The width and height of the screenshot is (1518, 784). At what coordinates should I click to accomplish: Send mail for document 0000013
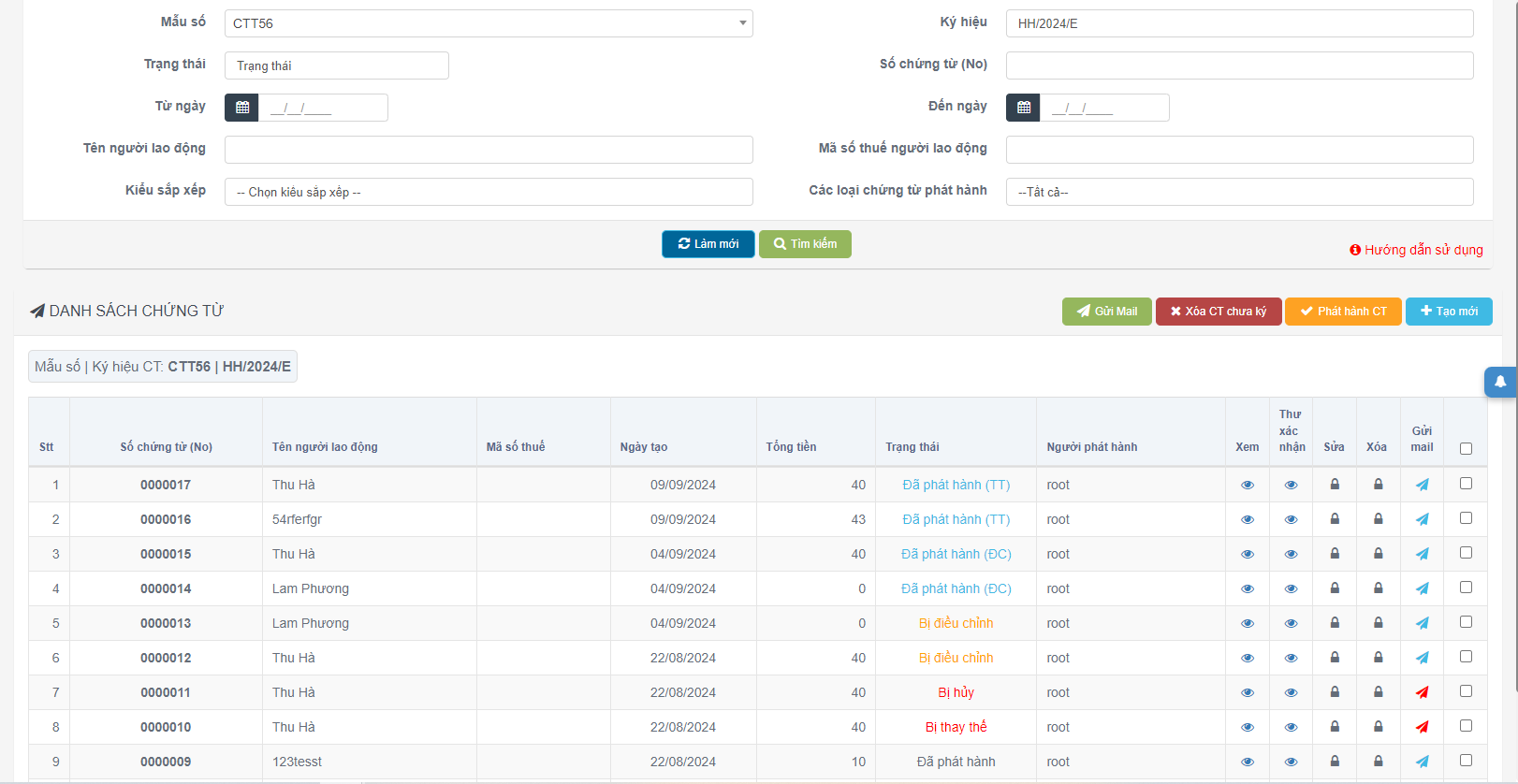[1422, 623]
